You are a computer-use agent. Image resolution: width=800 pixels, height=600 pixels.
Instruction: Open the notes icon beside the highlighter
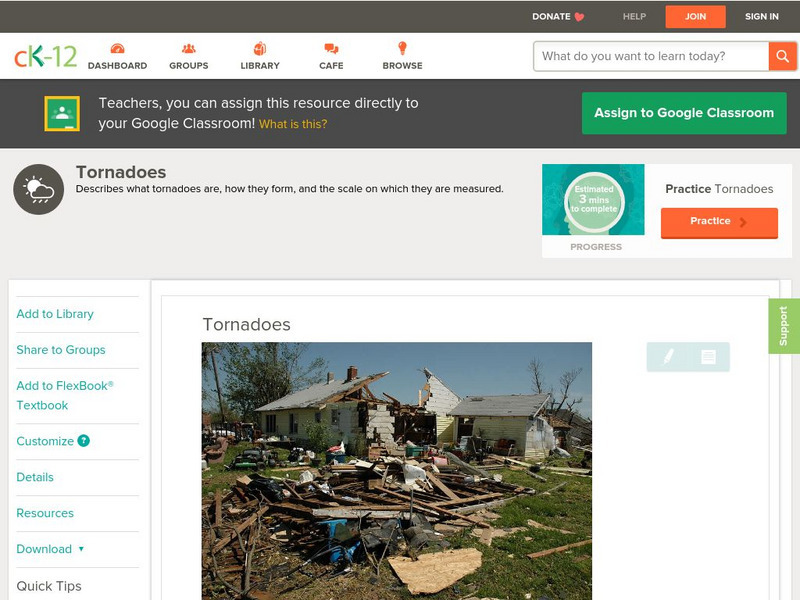pyautogui.click(x=706, y=355)
